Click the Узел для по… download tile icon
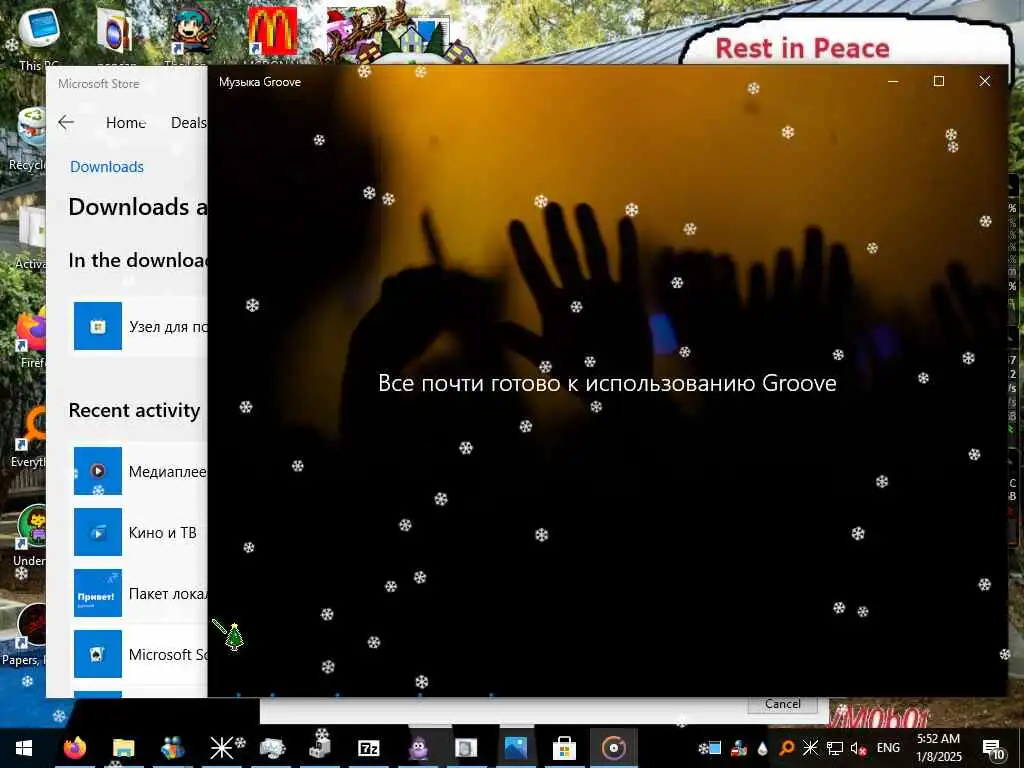This screenshot has height=768, width=1024. (x=98, y=326)
